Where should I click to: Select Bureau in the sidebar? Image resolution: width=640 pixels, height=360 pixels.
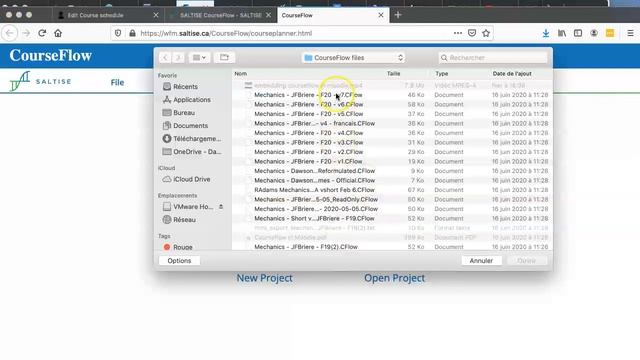[184, 113]
